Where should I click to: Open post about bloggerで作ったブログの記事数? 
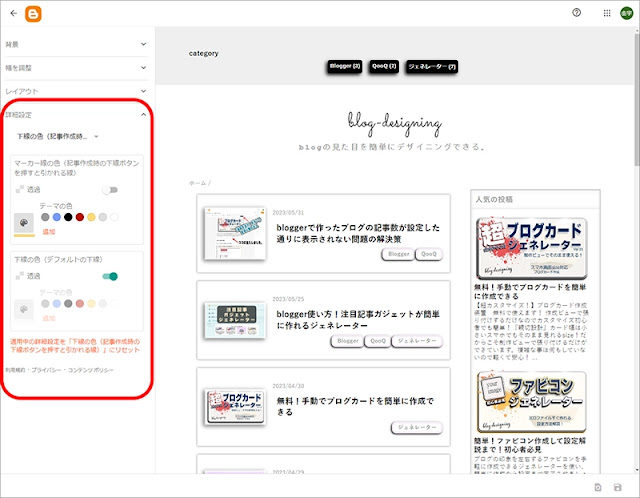[x=358, y=233]
